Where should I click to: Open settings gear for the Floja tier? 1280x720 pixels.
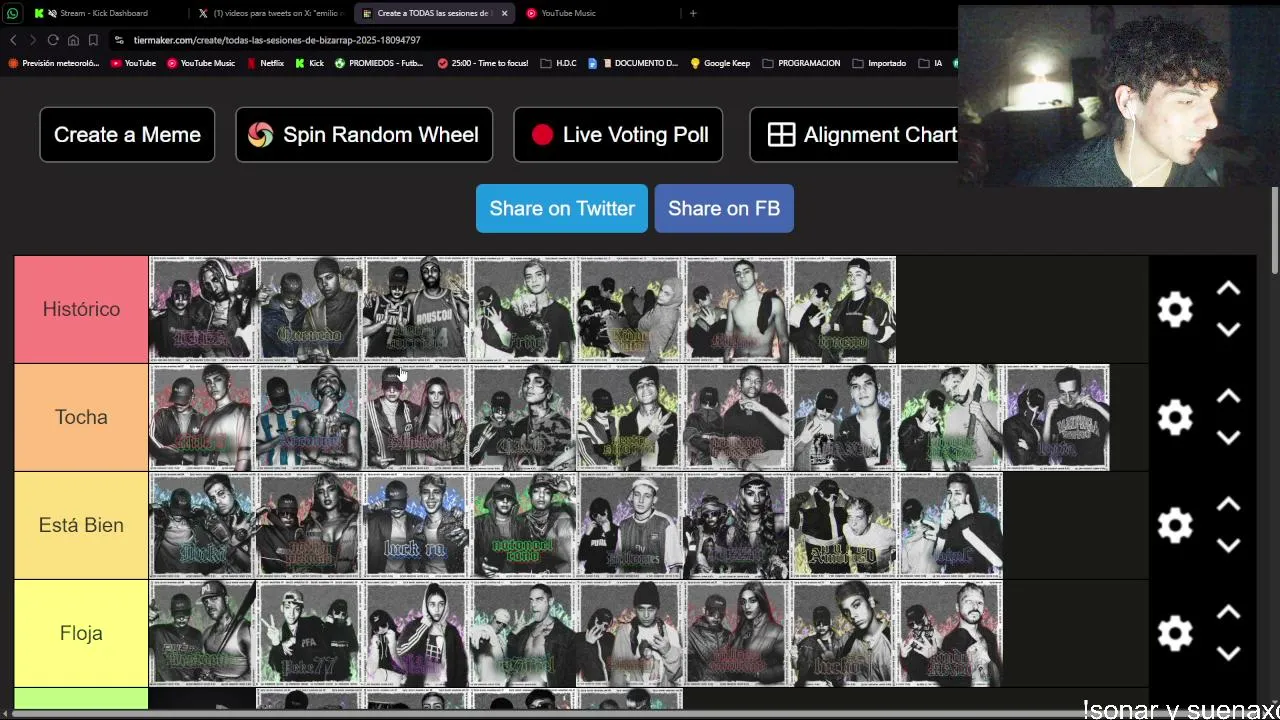click(x=1175, y=633)
